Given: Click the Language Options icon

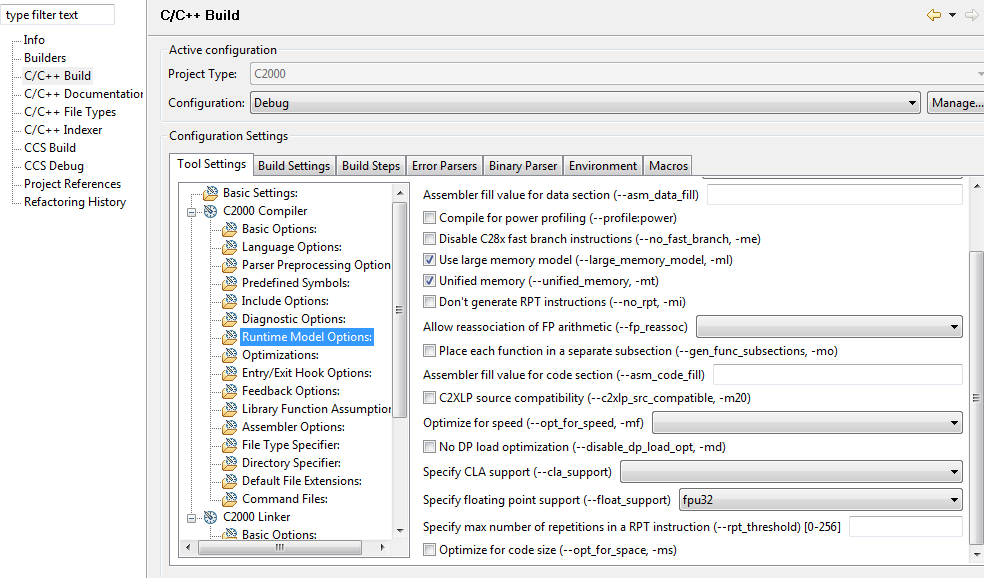Looking at the screenshot, I should pos(230,247).
